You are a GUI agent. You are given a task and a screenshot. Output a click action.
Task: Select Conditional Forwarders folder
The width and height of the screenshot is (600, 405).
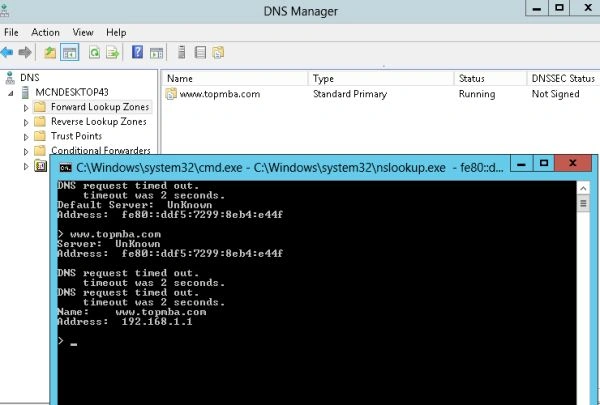pos(101,150)
